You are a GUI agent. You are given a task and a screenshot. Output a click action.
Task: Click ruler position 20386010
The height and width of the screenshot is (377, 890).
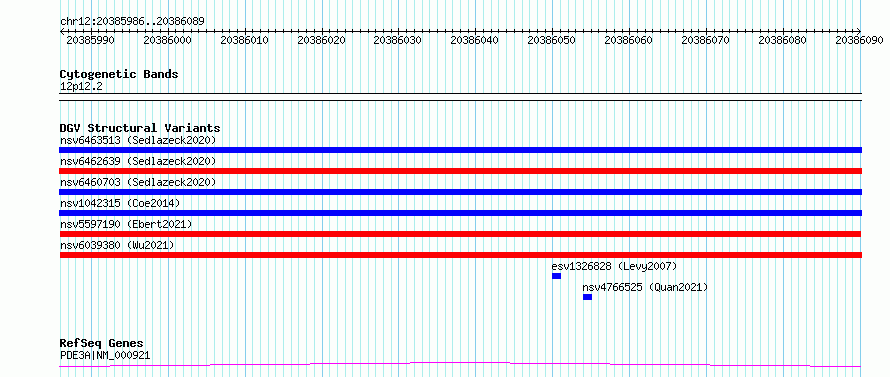[x=244, y=40]
